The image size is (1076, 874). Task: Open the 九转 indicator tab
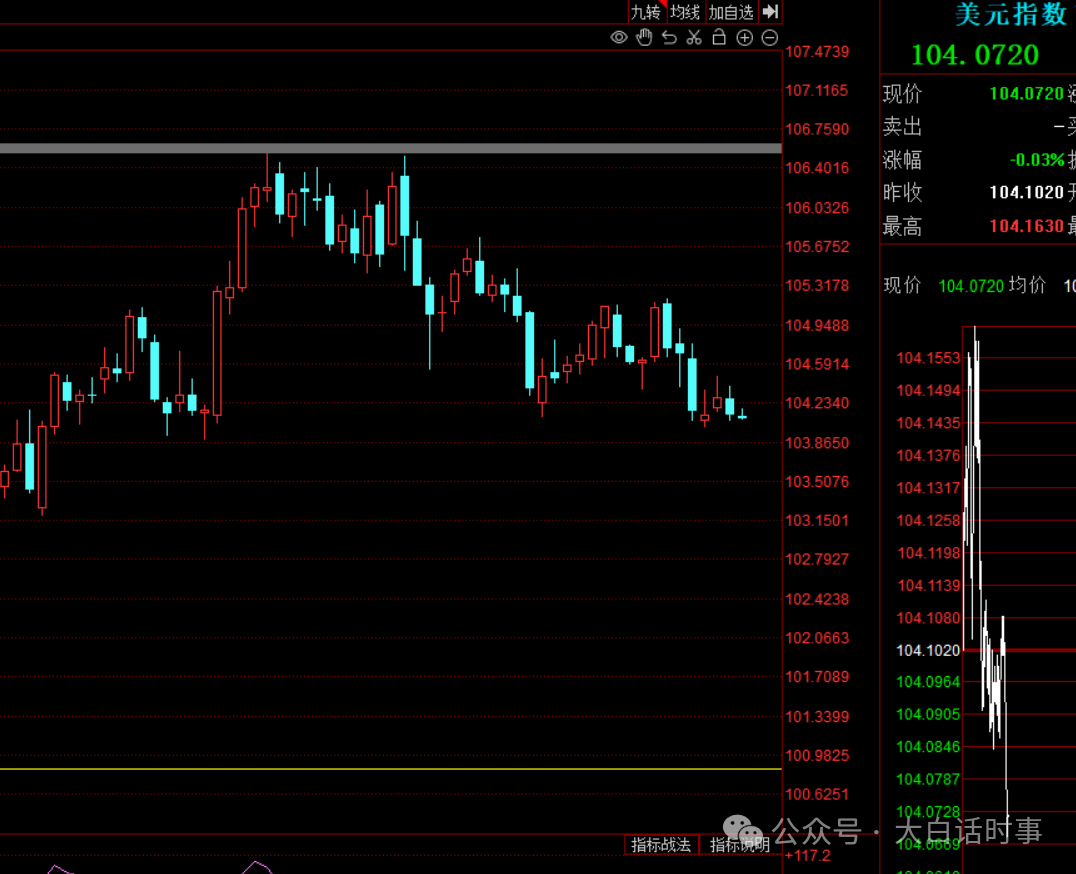pyautogui.click(x=646, y=12)
